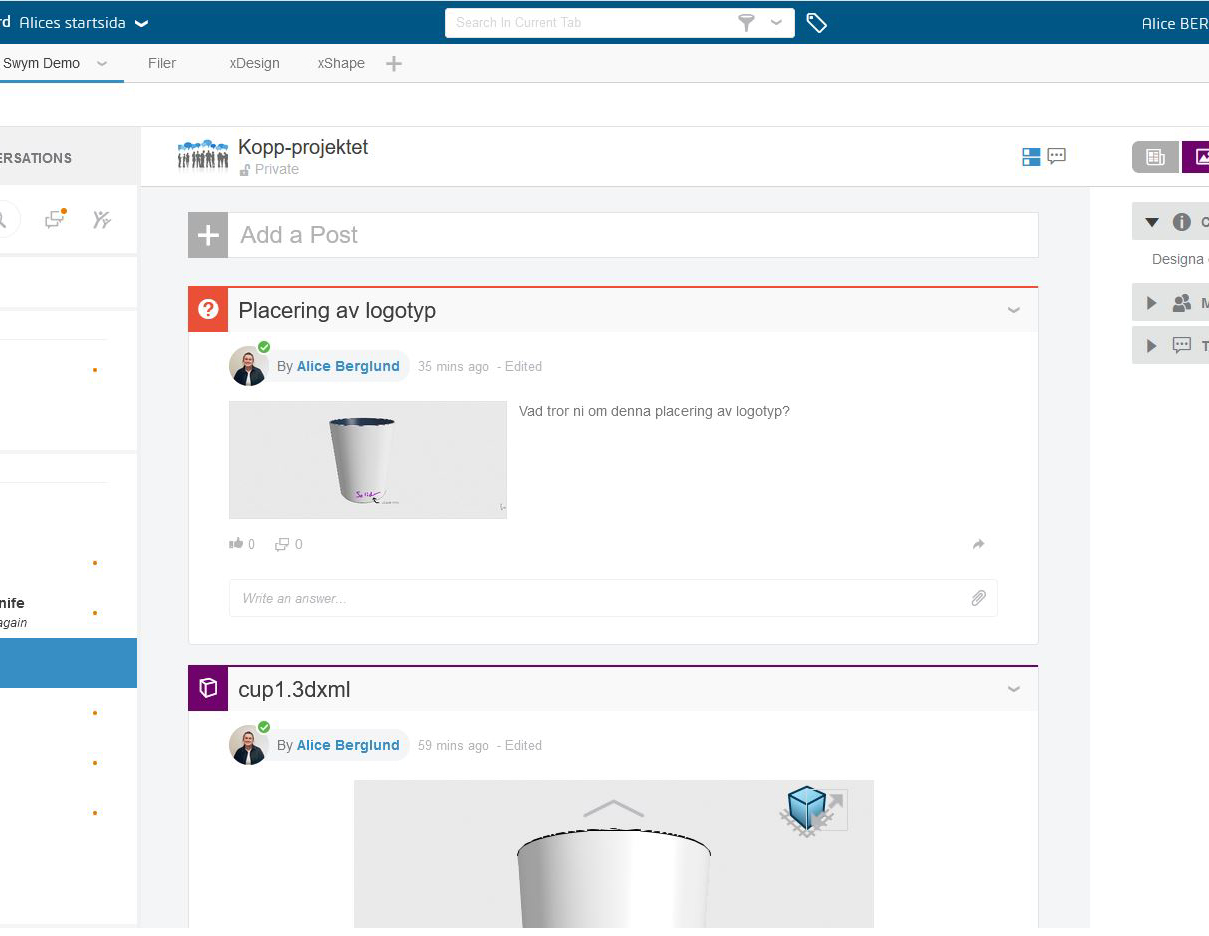The width and height of the screenshot is (1209, 936).
Task: Expand the members section triangle in right panel
Action: click(1152, 303)
